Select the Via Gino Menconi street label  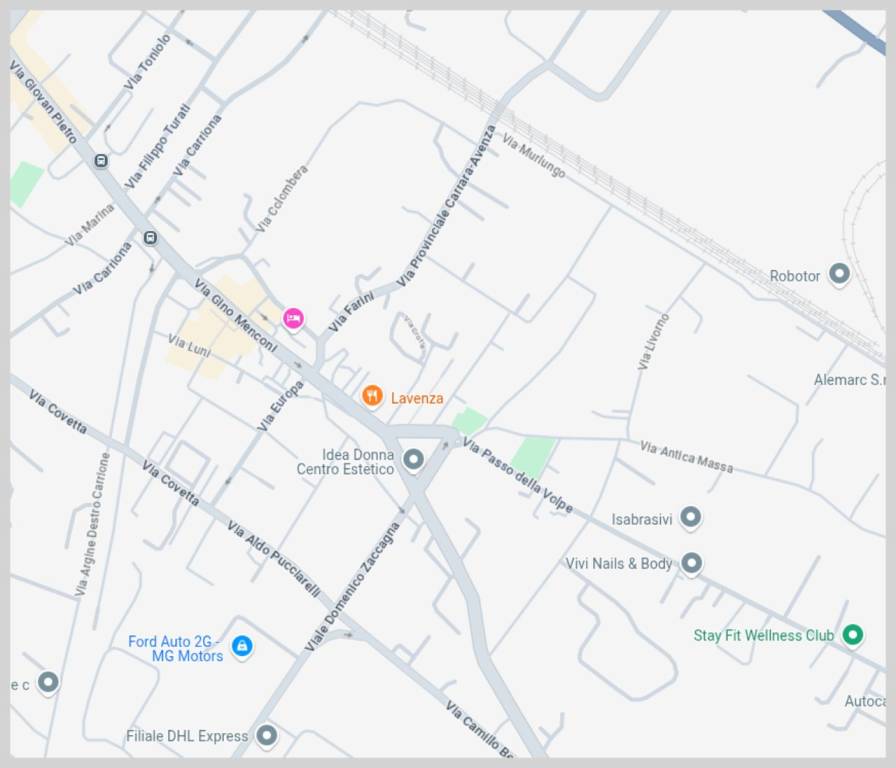point(235,315)
